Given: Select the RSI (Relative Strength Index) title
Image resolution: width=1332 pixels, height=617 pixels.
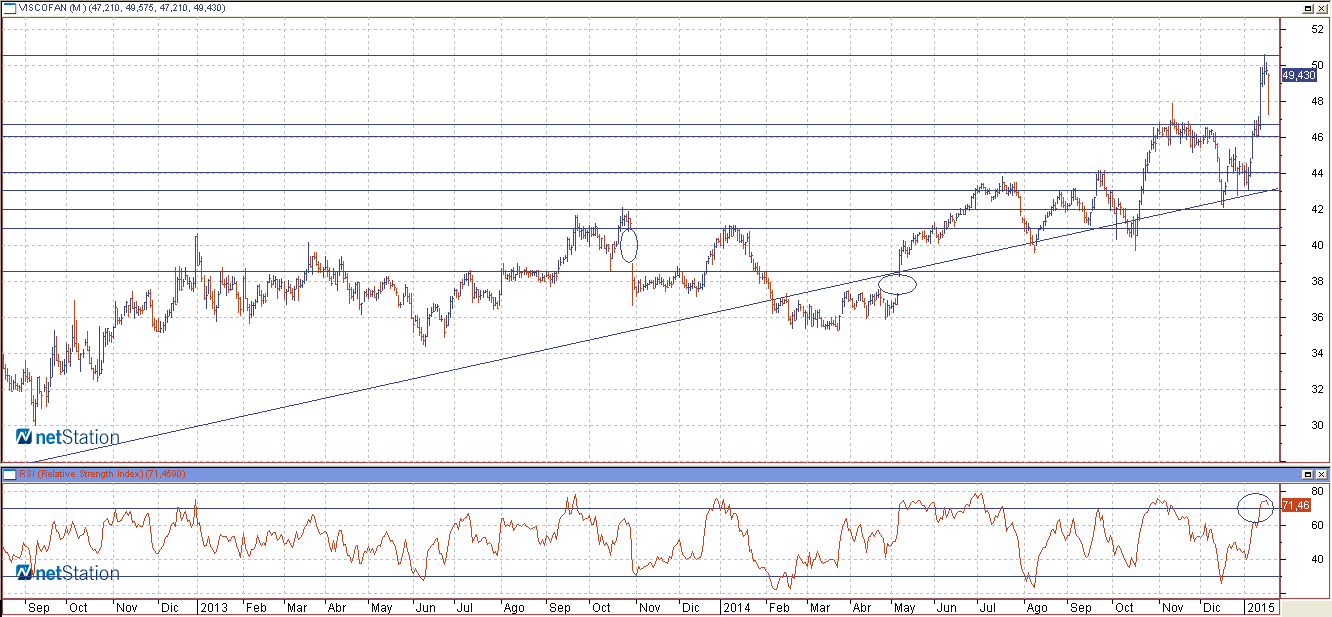Looking at the screenshot, I should coord(82,473).
